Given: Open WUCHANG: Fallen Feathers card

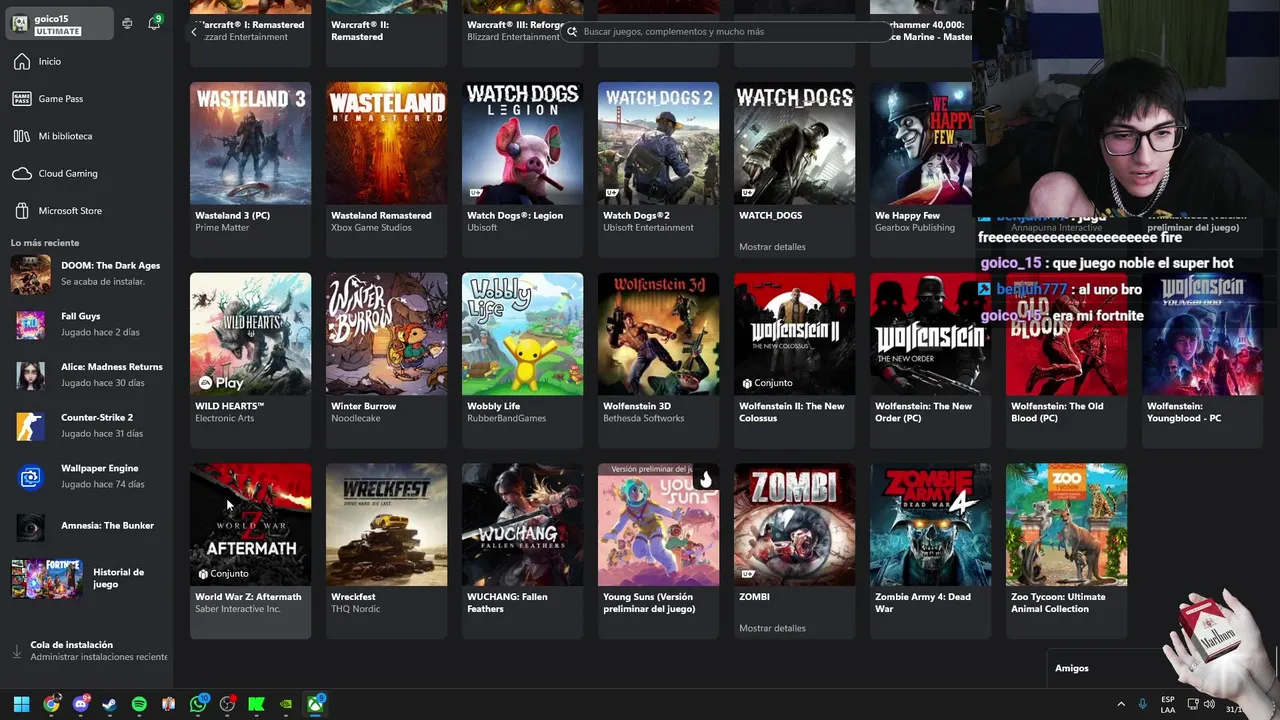Looking at the screenshot, I should (x=522, y=551).
